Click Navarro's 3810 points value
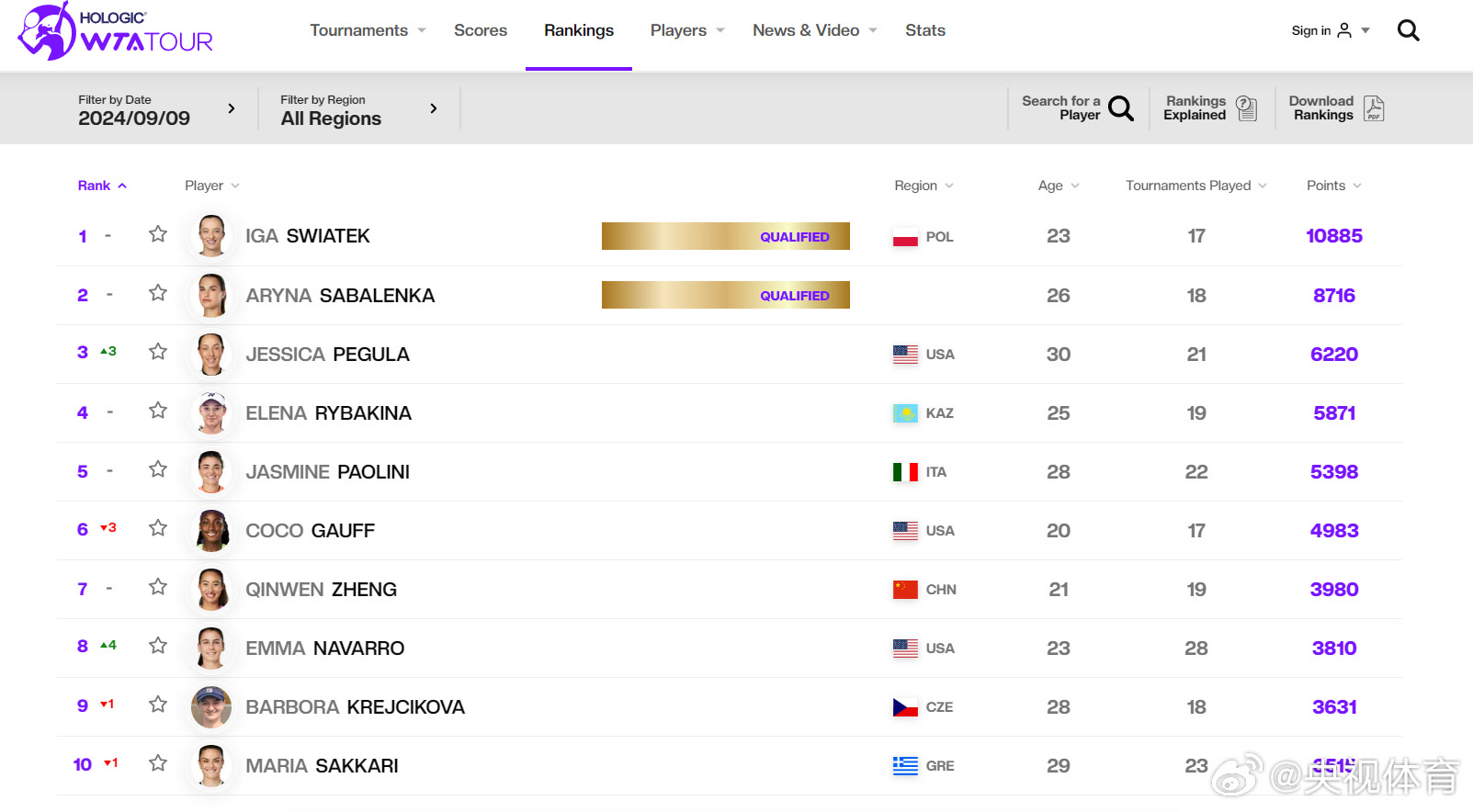Viewport: 1473px width, 812px height. 1334,648
